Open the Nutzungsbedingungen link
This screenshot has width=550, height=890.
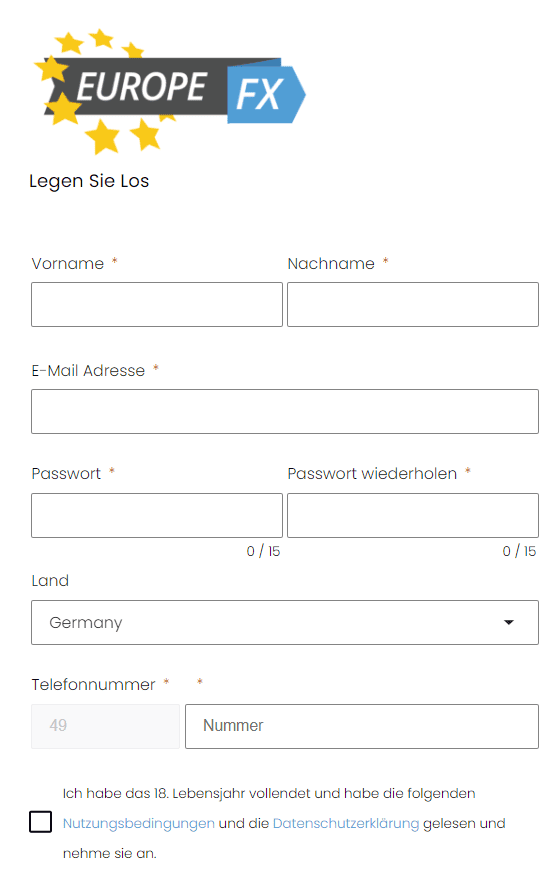(x=138, y=823)
